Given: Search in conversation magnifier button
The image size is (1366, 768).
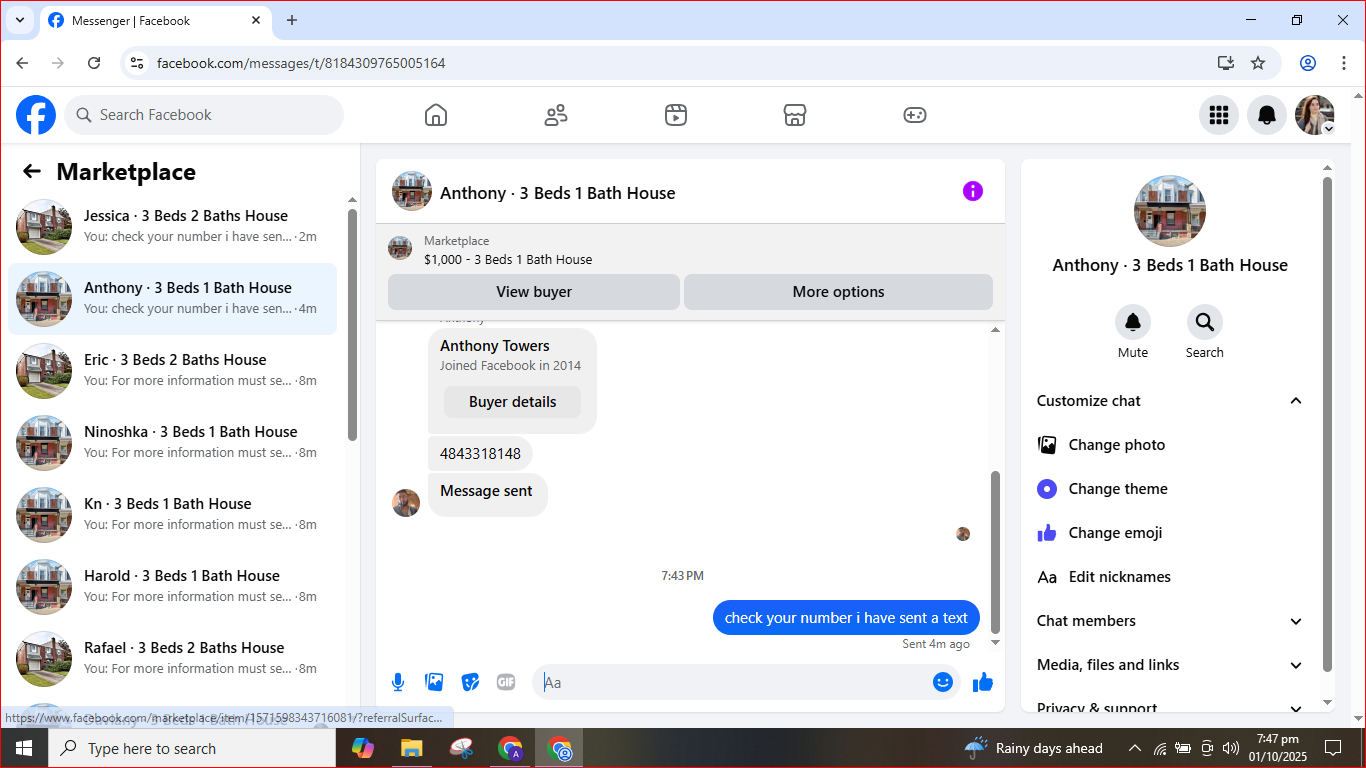Looking at the screenshot, I should [x=1205, y=322].
